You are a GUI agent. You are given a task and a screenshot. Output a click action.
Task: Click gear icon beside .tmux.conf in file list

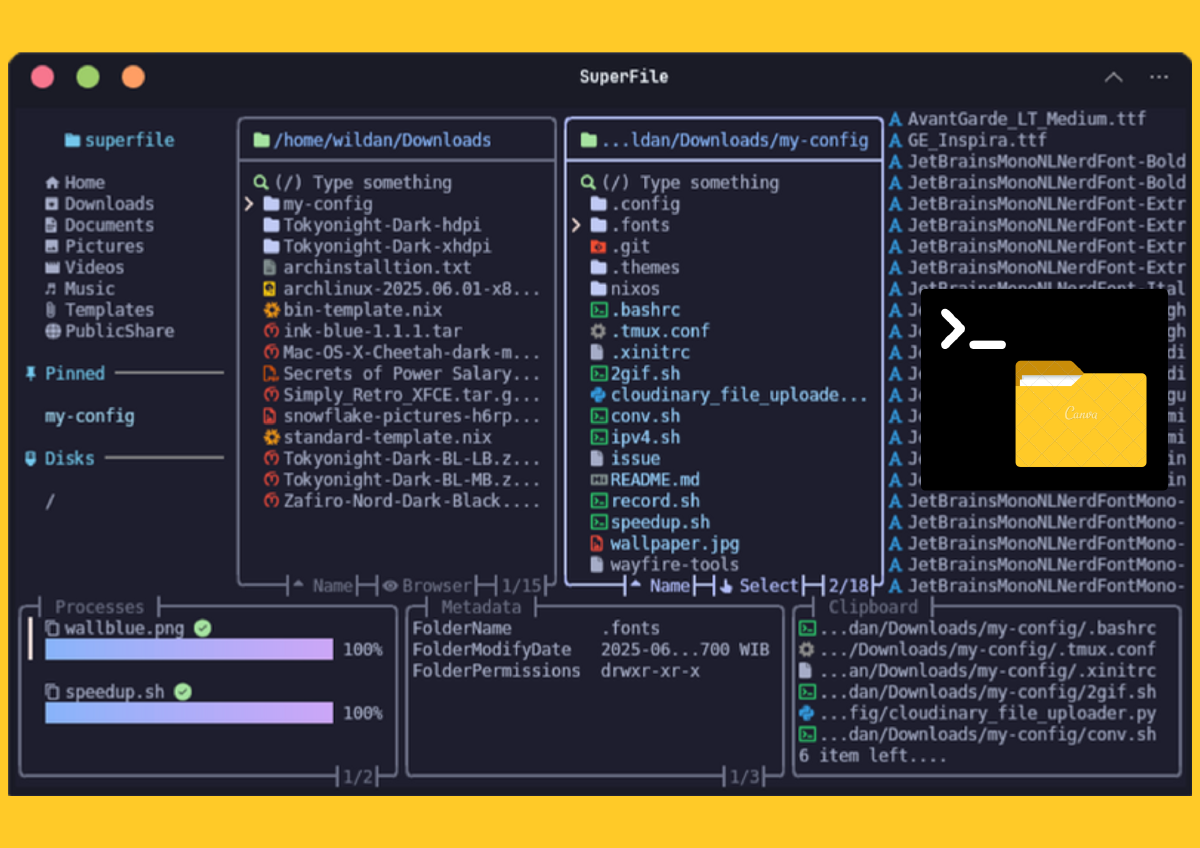click(x=598, y=331)
